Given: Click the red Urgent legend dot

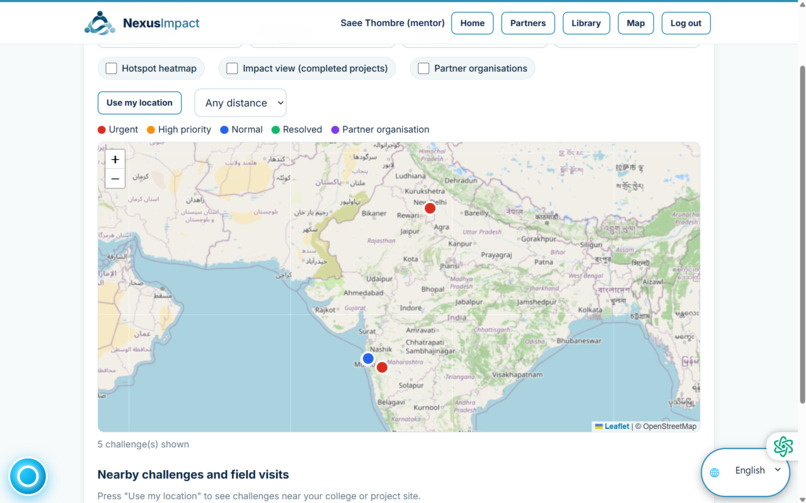Looking at the screenshot, I should 102,130.
